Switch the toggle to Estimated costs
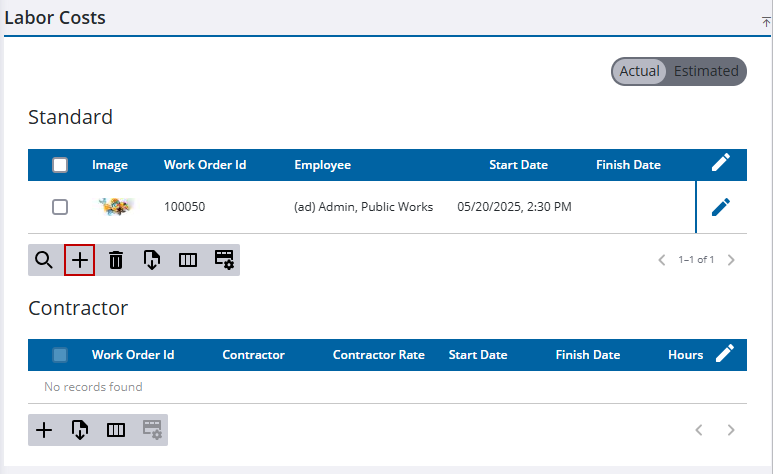The image size is (773, 474). pyautogui.click(x=706, y=71)
